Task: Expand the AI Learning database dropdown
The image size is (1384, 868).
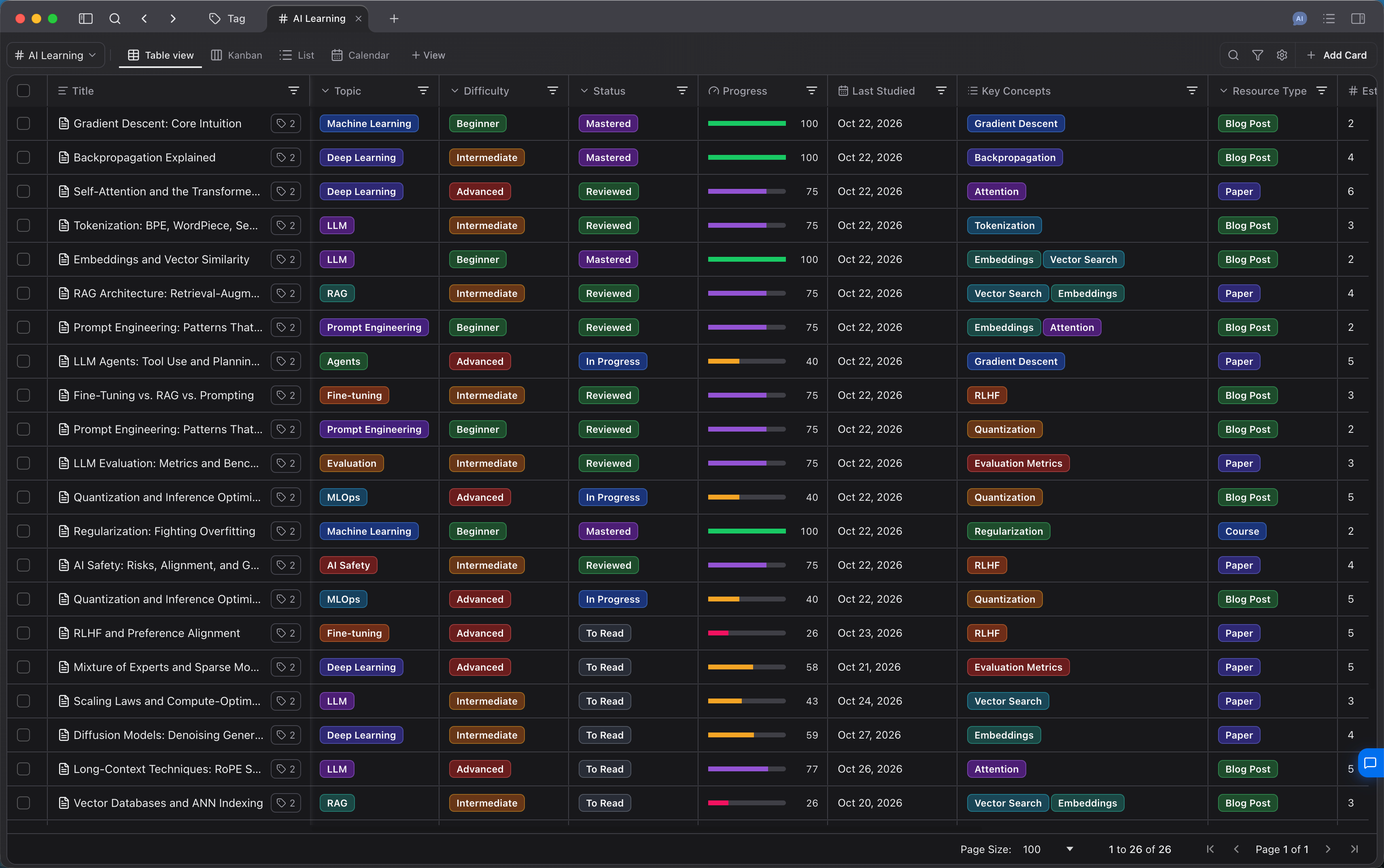Action: click(x=56, y=55)
